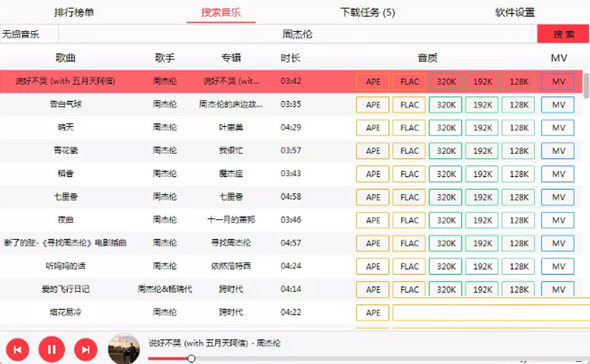Download 320K for 青花瓷
Image resolution: width=590 pixels, height=364 pixels.
tap(446, 151)
